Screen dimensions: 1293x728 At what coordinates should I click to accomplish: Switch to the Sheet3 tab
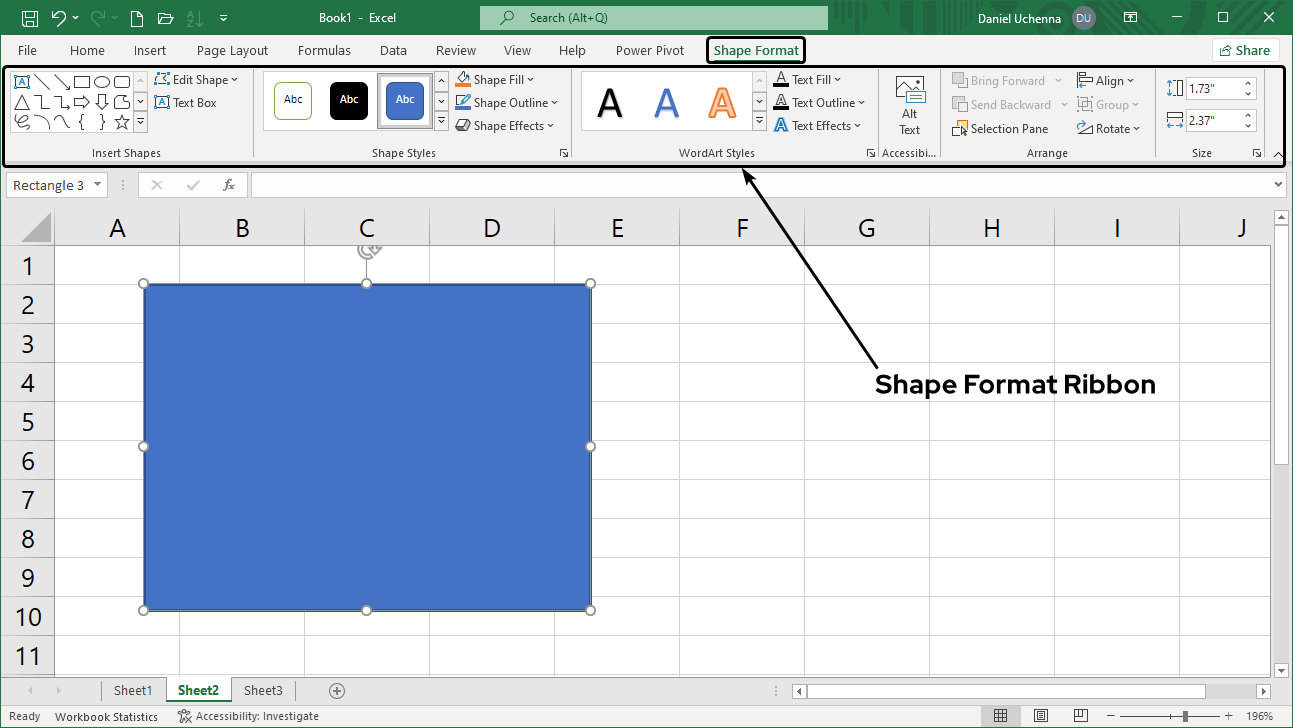click(x=263, y=690)
